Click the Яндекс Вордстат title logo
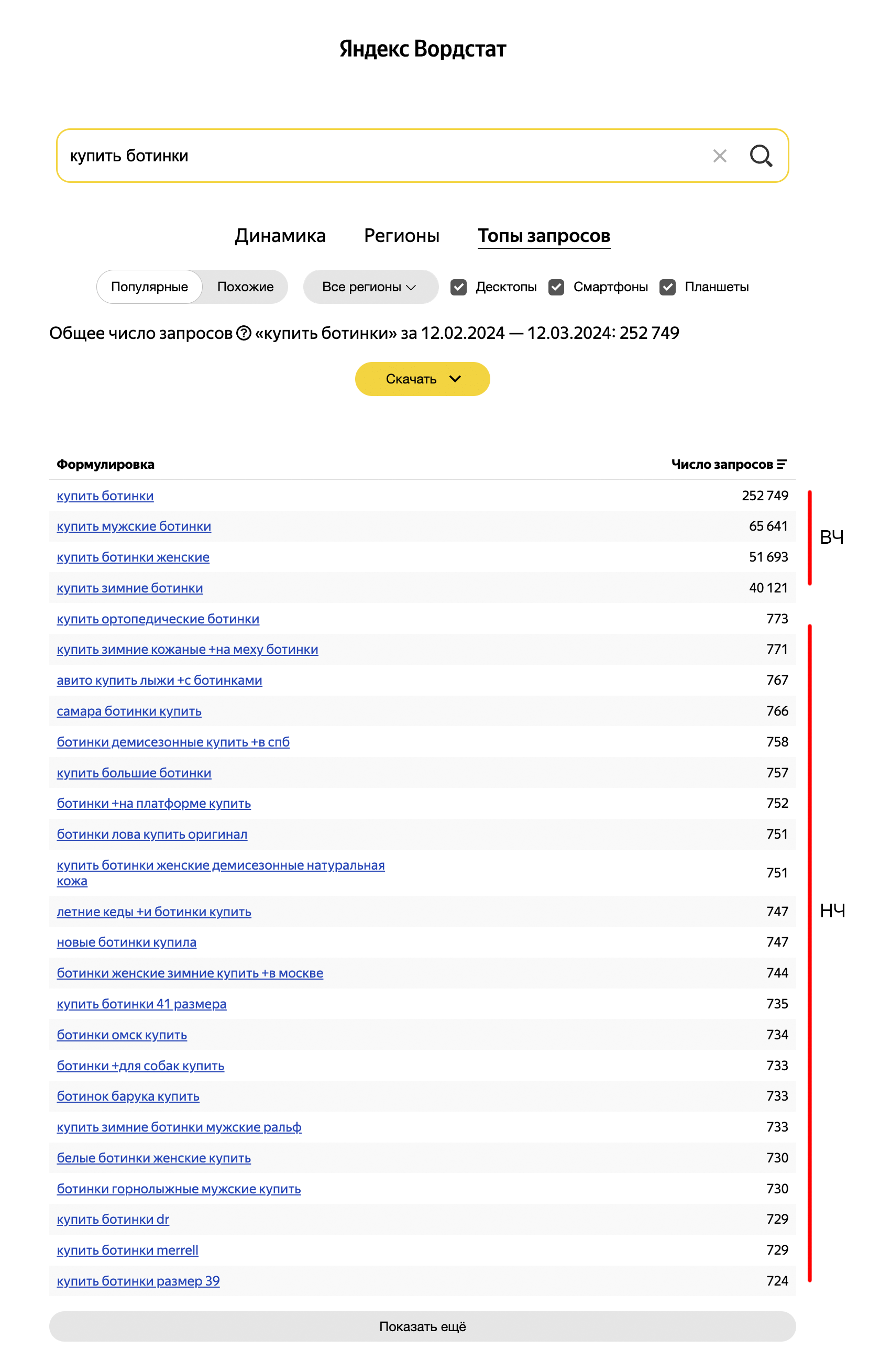This screenshot has height=1372, width=880. (423, 49)
